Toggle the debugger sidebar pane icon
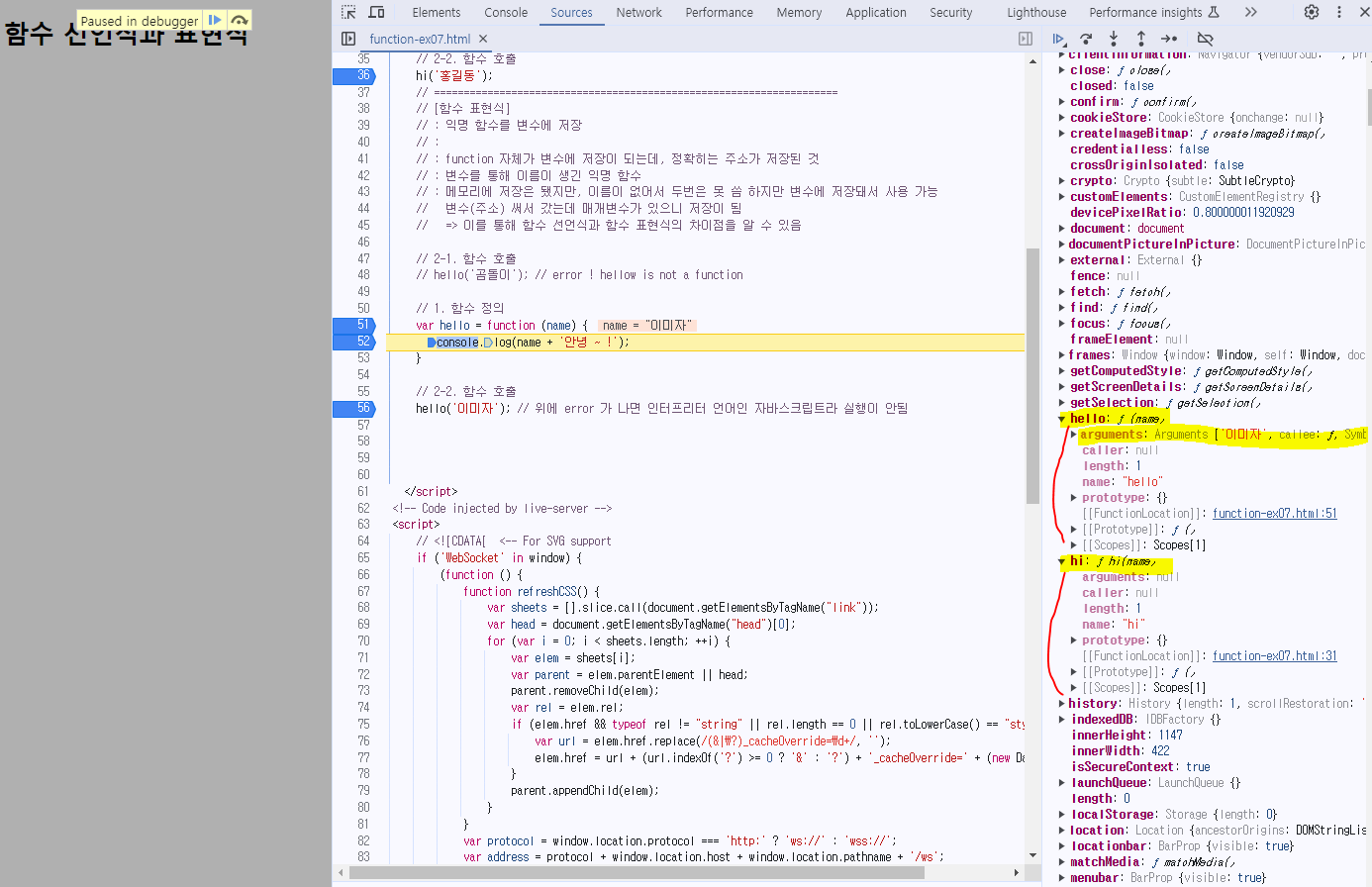Image resolution: width=1372 pixels, height=887 pixels. (1026, 39)
